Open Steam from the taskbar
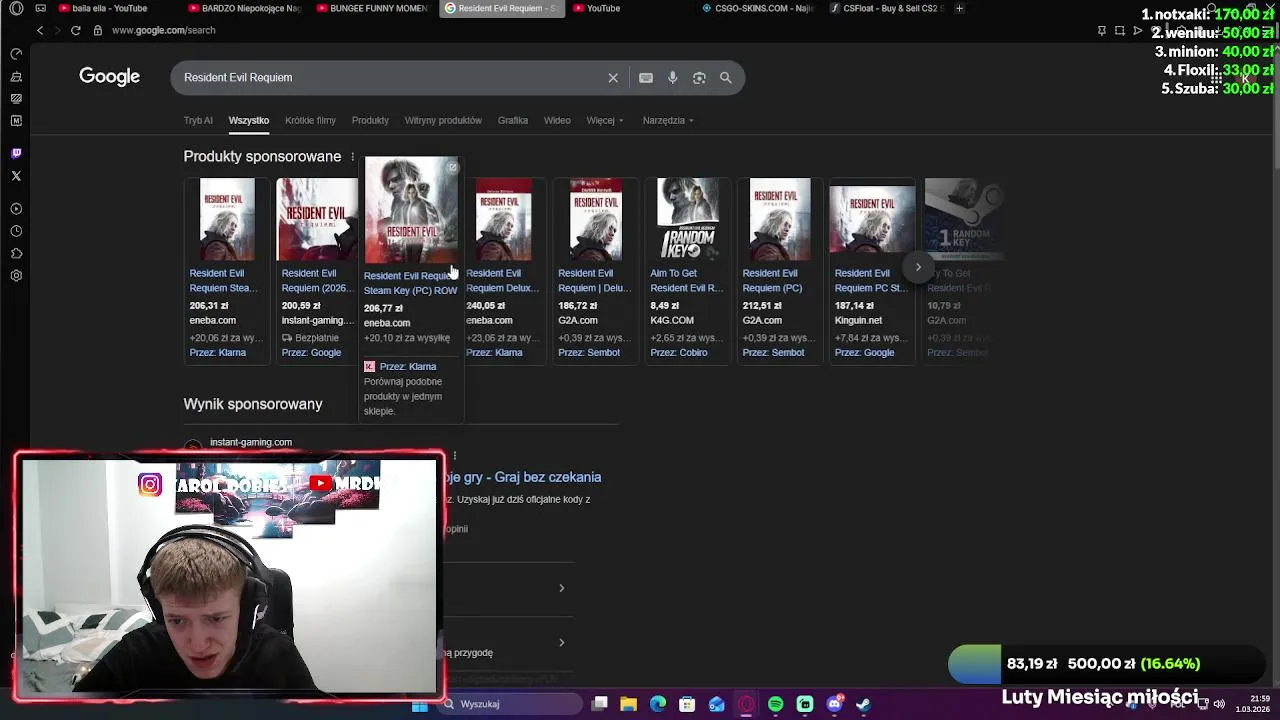 863,704
